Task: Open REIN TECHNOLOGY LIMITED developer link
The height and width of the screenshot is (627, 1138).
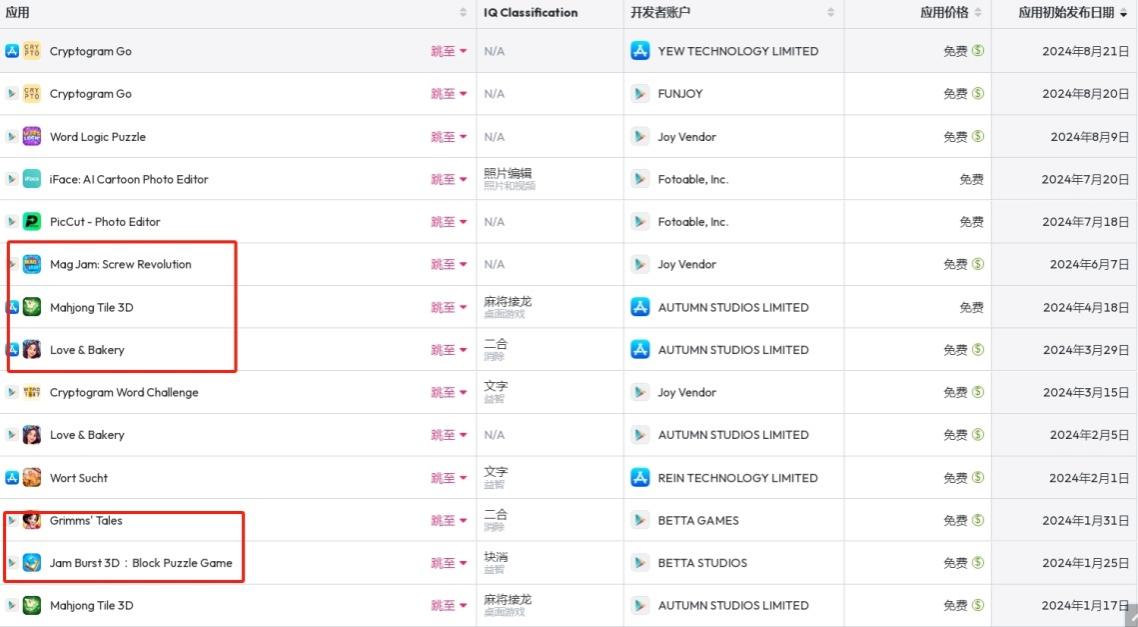Action: pos(737,478)
